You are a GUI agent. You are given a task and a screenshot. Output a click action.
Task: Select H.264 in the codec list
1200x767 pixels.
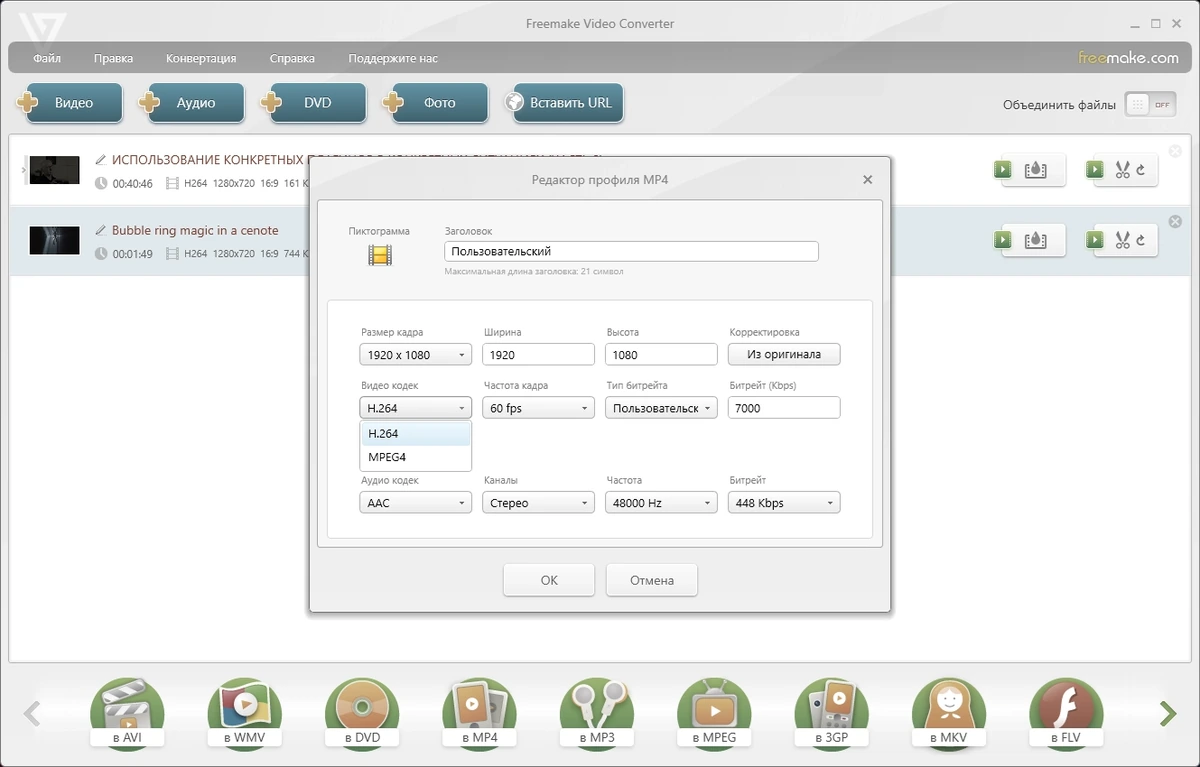[415, 434]
